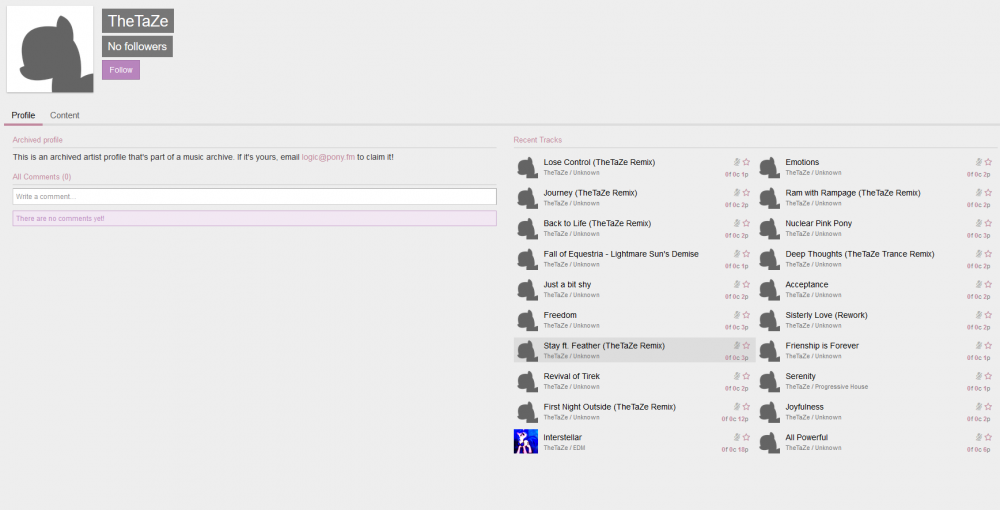Open the Interstellar album art thumbnail
This screenshot has width=1000, height=510.
[x=526, y=442]
